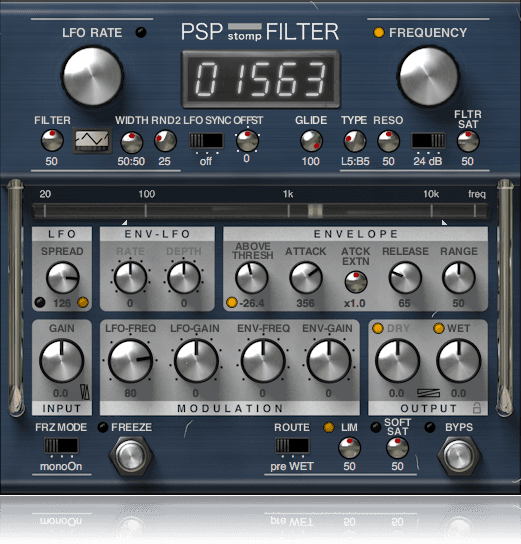
Task: Click the ENV-GAIN modulation knob
Action: pyautogui.click(x=328, y=361)
